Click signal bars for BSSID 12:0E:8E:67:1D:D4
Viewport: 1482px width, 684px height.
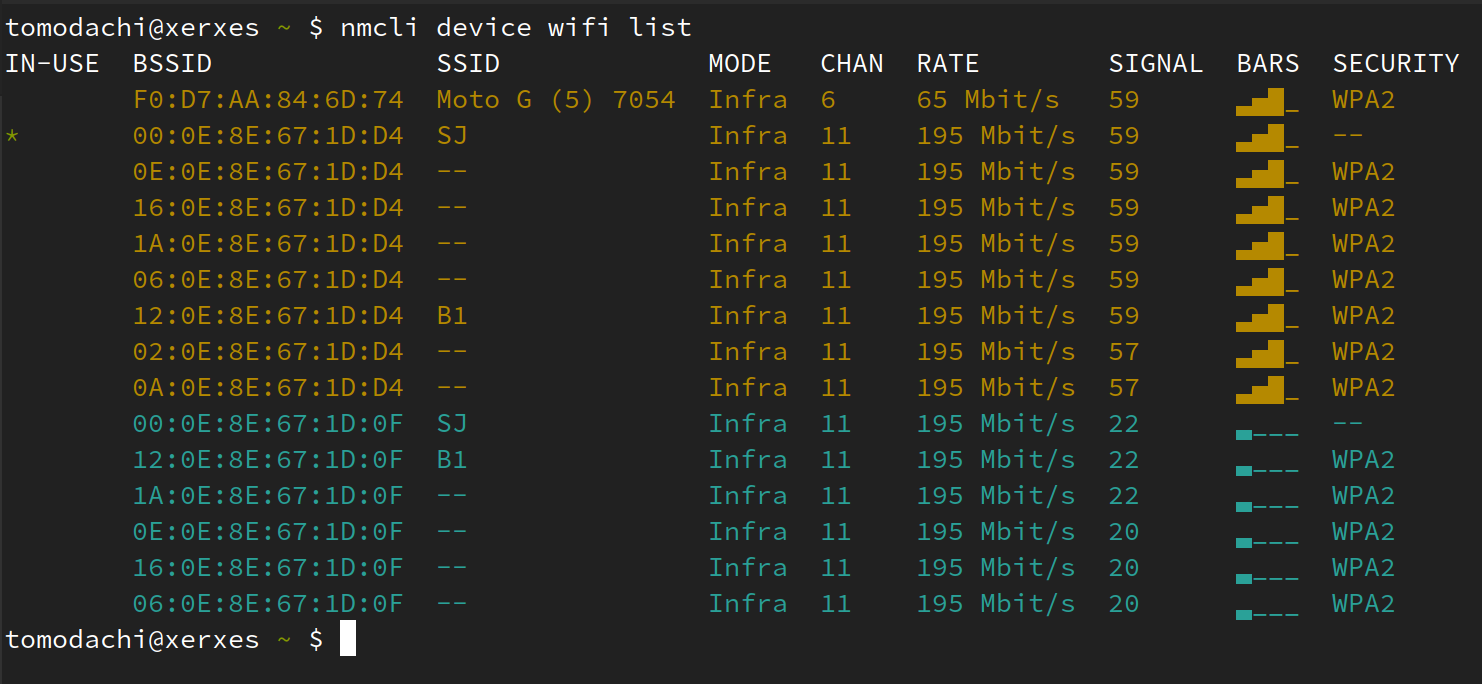[1266, 318]
